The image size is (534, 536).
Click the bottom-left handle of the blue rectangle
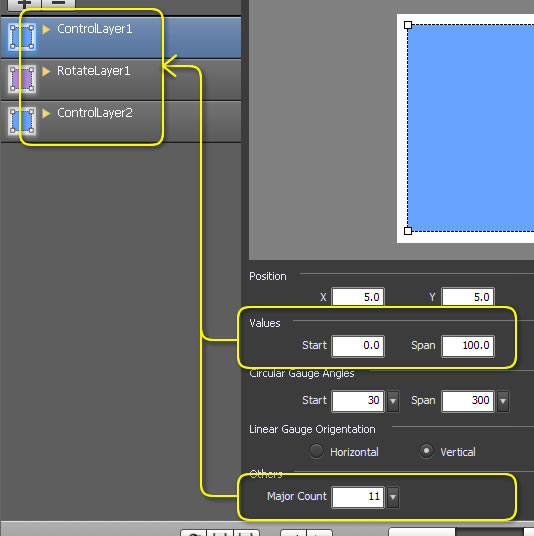(x=408, y=231)
